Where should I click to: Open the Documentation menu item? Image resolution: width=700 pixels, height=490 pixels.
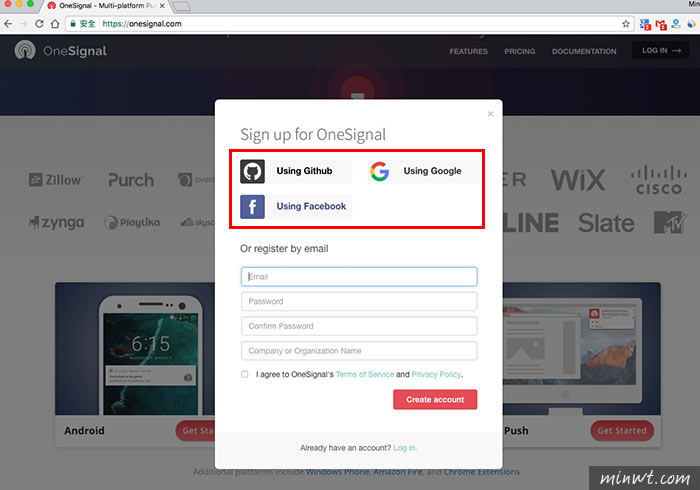[584, 51]
